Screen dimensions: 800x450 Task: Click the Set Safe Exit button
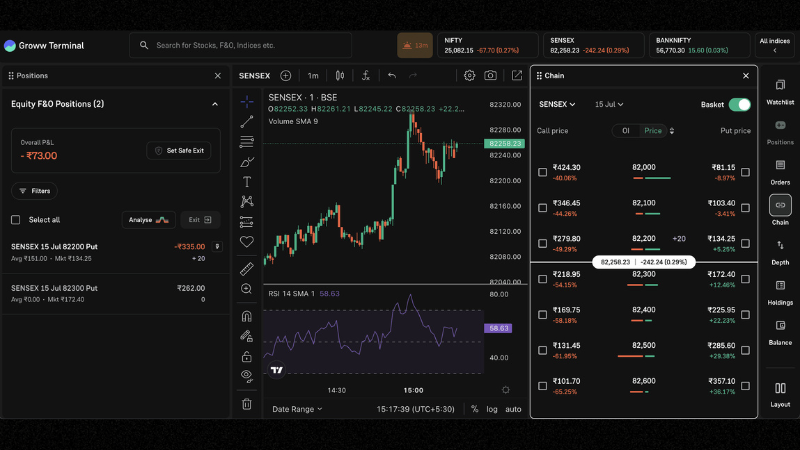pos(178,150)
